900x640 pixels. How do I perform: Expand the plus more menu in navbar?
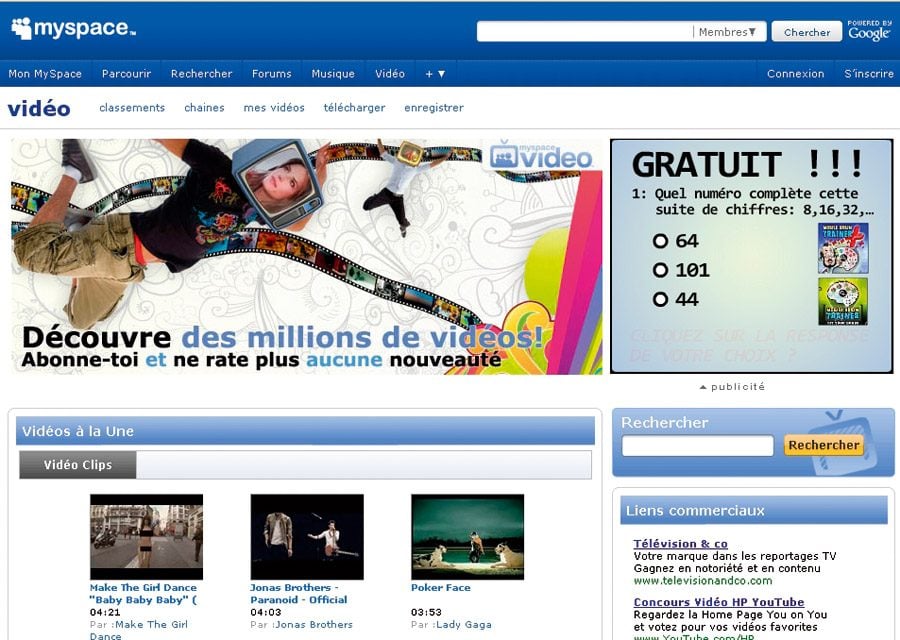435,74
